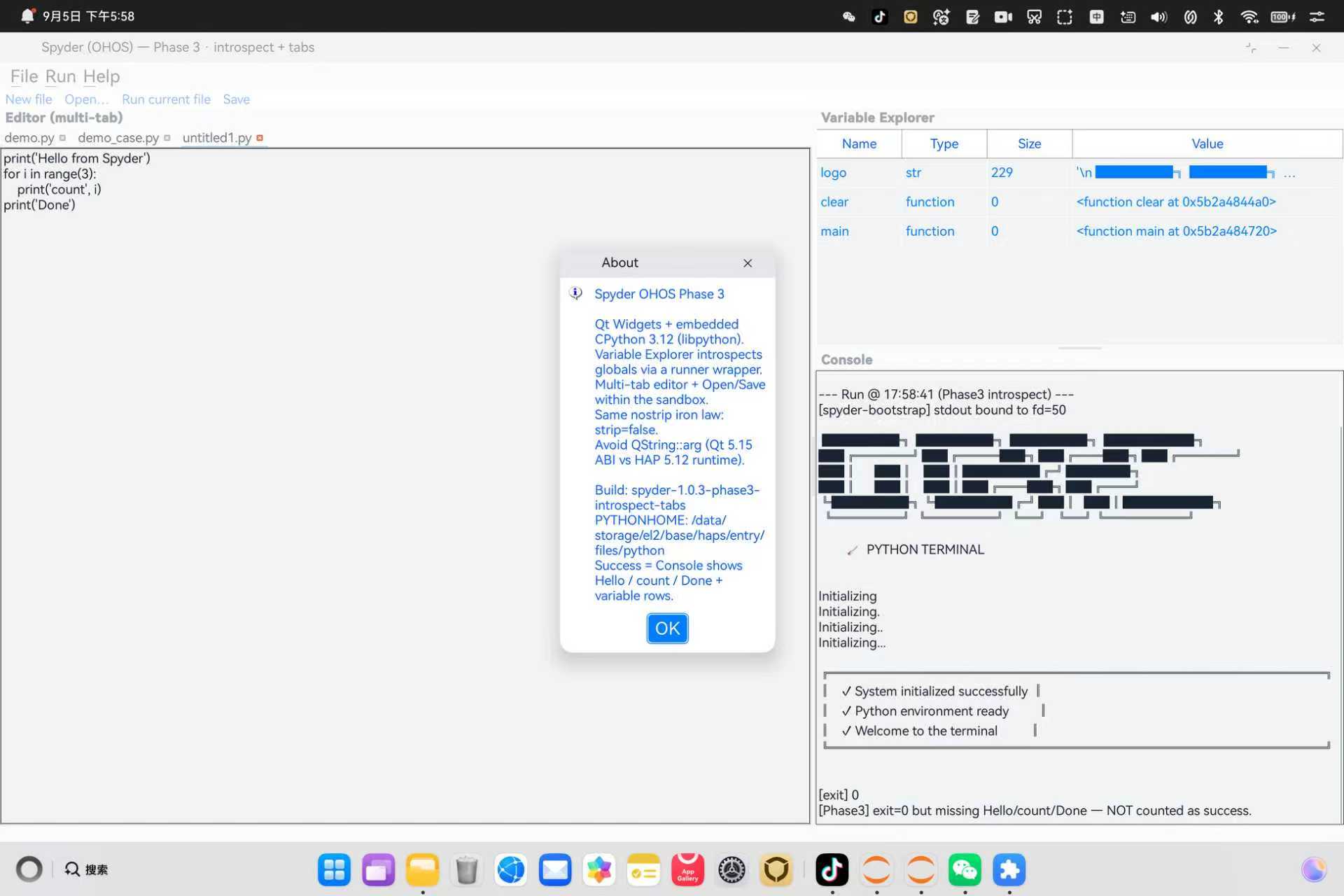
Task: Open the orange ring app next to TikTok
Action: pyautogui.click(x=876, y=870)
